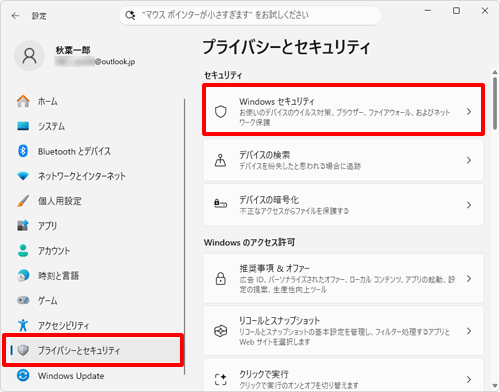Expand デバイスの暗号化 chevron
The image size is (500, 392).
click(x=469, y=205)
